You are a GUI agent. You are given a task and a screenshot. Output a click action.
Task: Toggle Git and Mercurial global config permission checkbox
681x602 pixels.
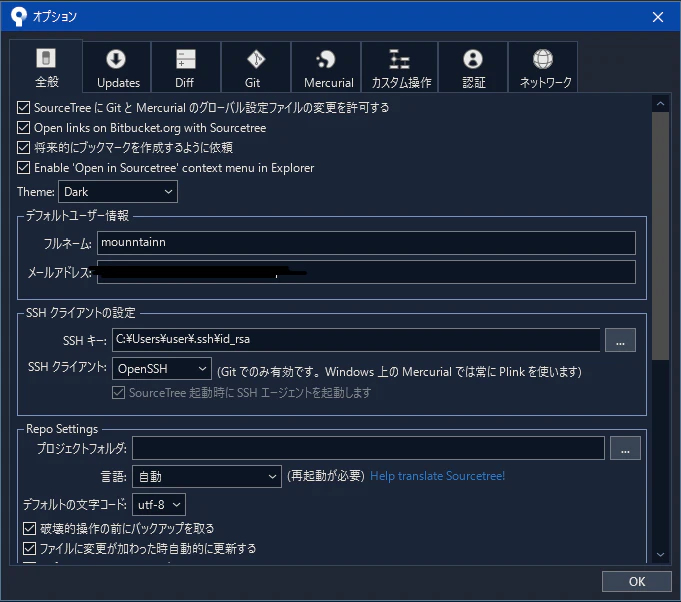[x=23, y=107]
